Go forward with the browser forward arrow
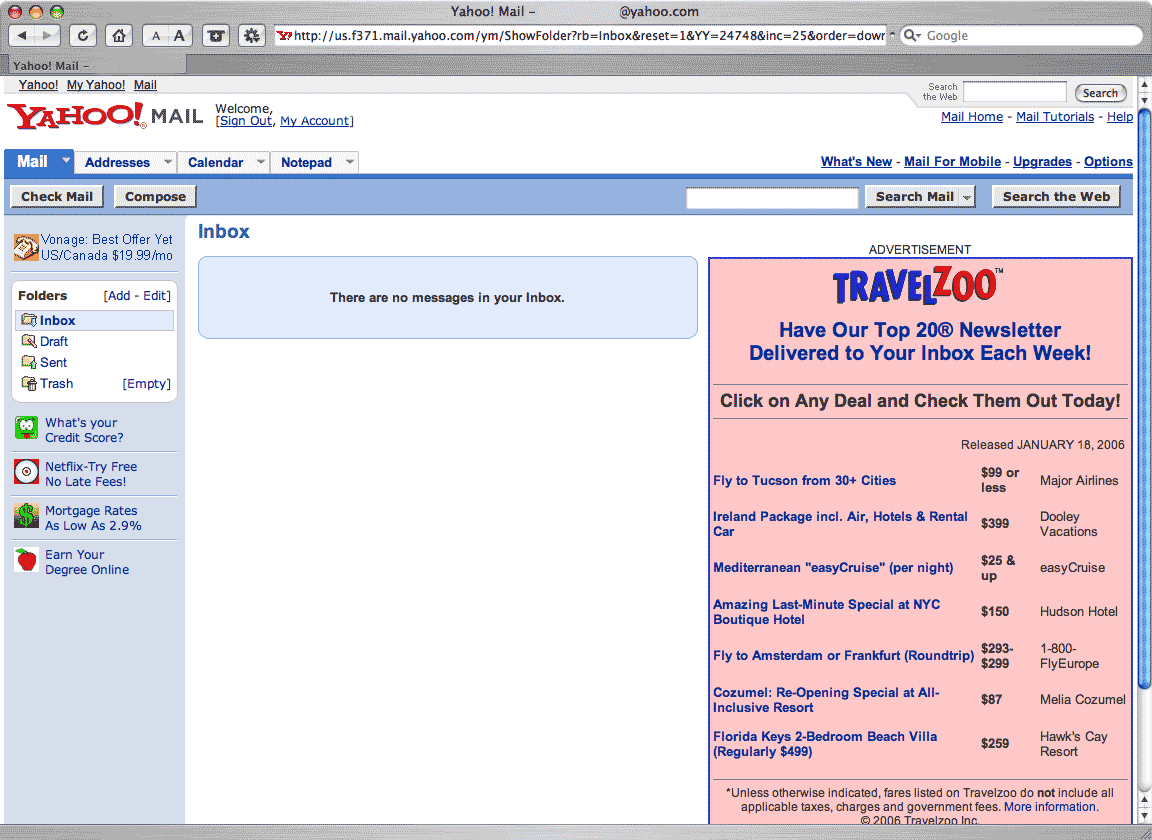This screenshot has height=840, width=1152. [x=47, y=35]
